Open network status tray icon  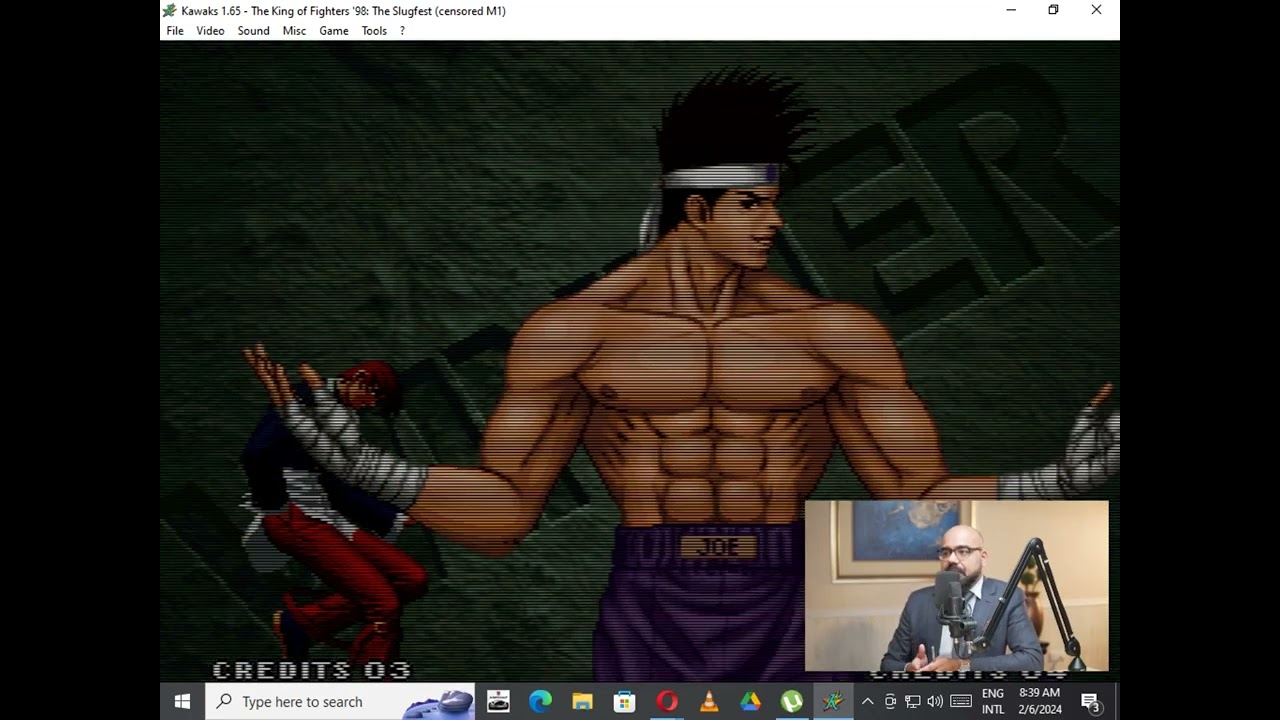[912, 702]
